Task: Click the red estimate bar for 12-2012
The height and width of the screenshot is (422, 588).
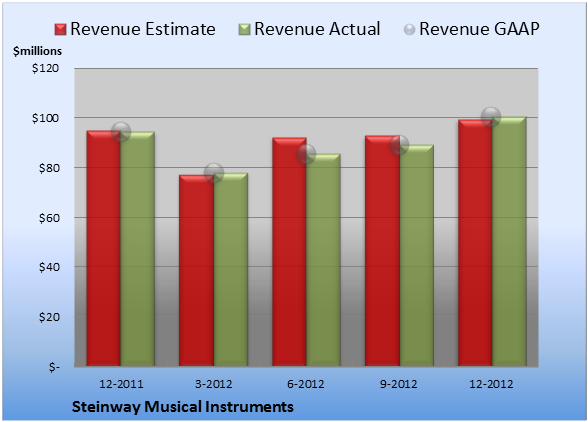Action: [x=475, y=243]
